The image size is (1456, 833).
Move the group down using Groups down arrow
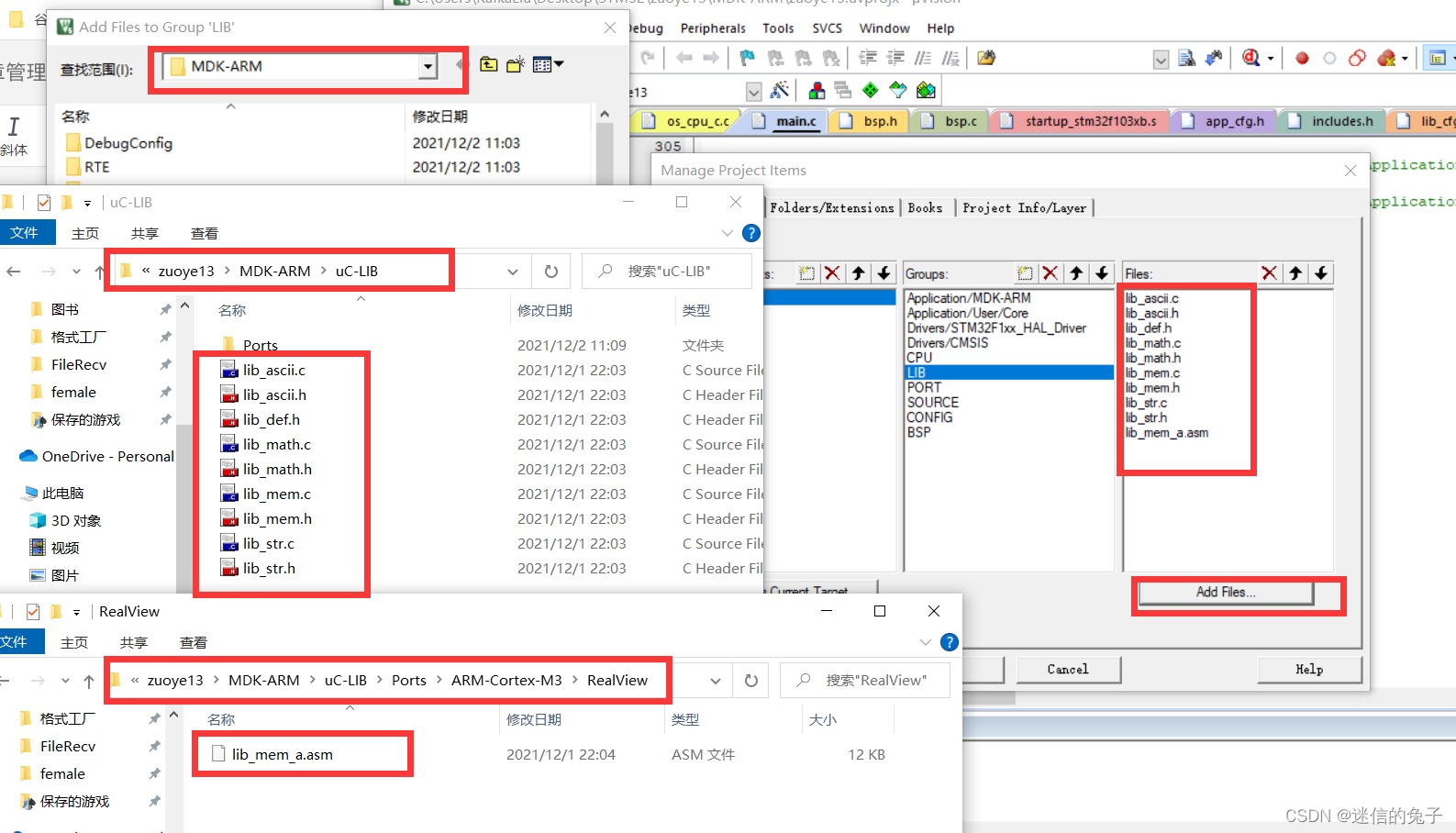click(x=1102, y=273)
